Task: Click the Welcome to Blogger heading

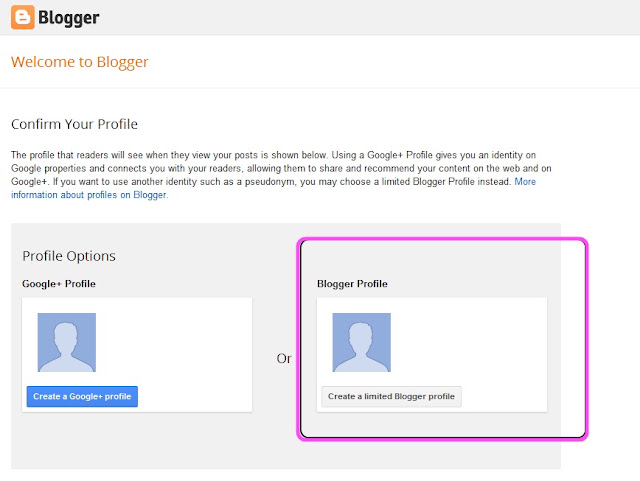Action: [x=80, y=62]
